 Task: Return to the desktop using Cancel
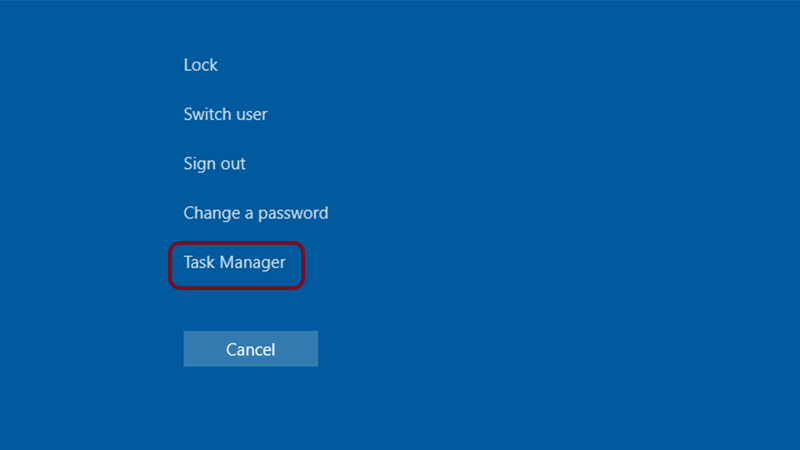click(250, 349)
